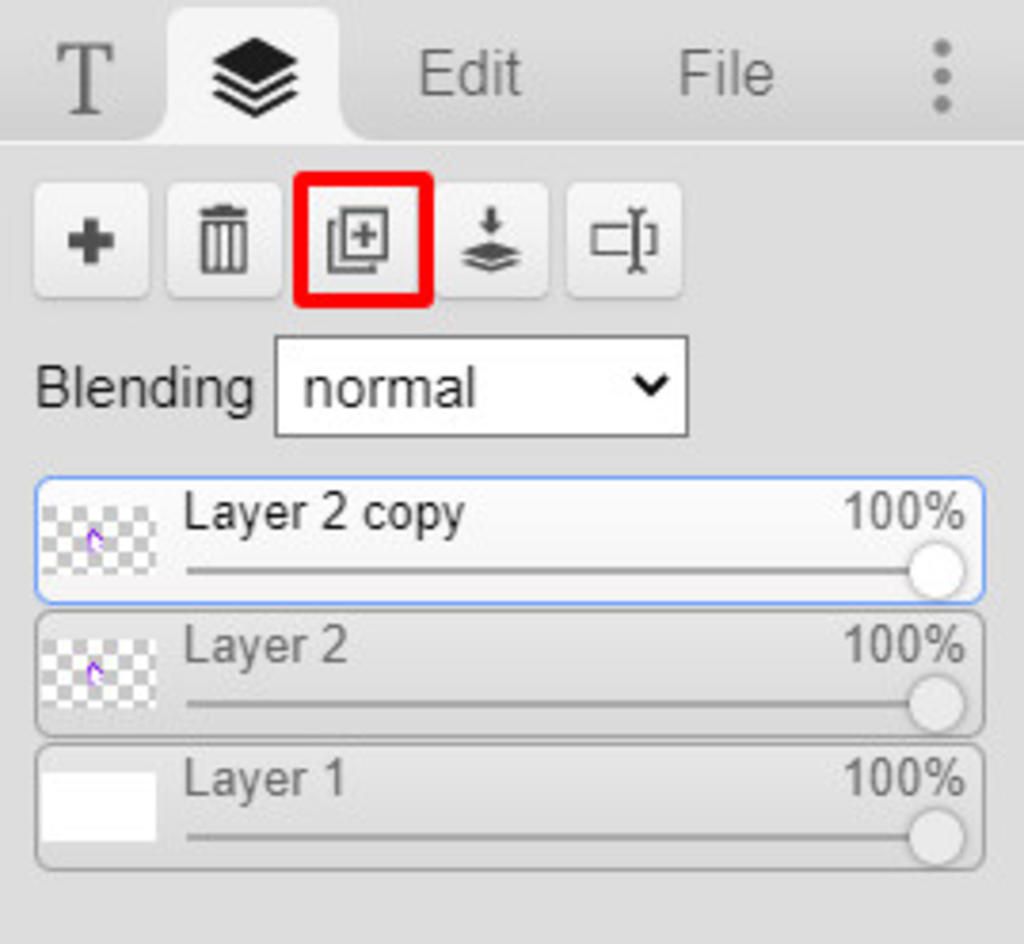Open the three-dot more options menu
The height and width of the screenshot is (944, 1024).
pyautogui.click(x=942, y=76)
